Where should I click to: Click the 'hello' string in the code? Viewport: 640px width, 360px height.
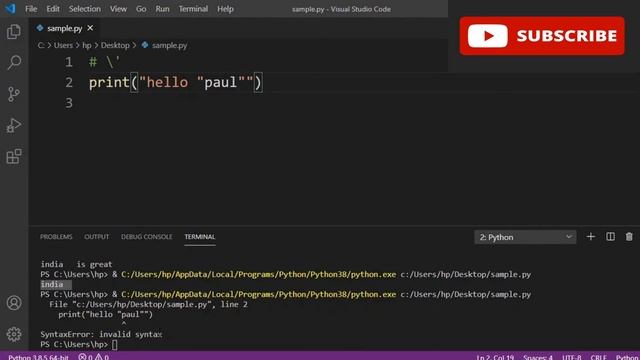tap(167, 82)
